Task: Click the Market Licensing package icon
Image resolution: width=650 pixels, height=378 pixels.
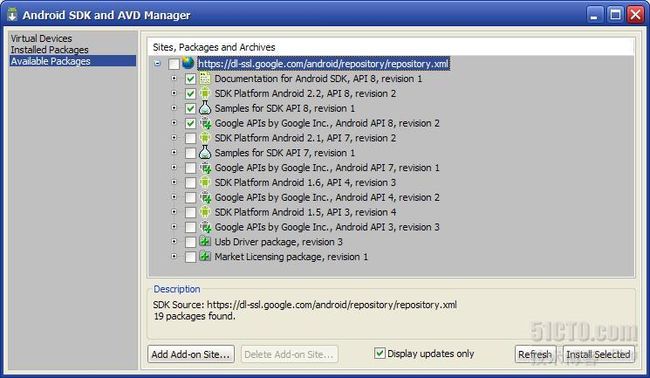Action: click(205, 257)
